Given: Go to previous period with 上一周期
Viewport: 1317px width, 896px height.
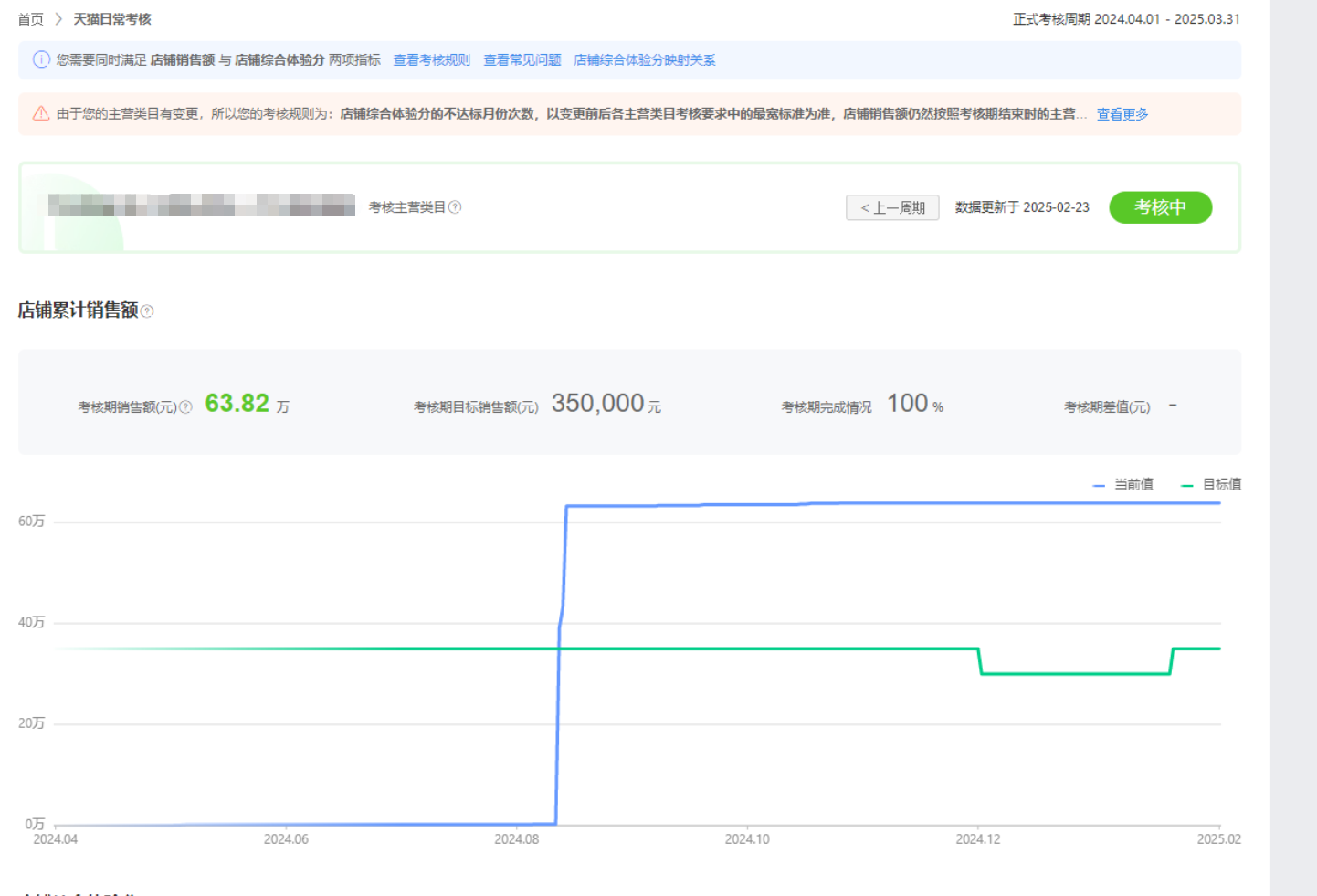Looking at the screenshot, I should click(892, 207).
